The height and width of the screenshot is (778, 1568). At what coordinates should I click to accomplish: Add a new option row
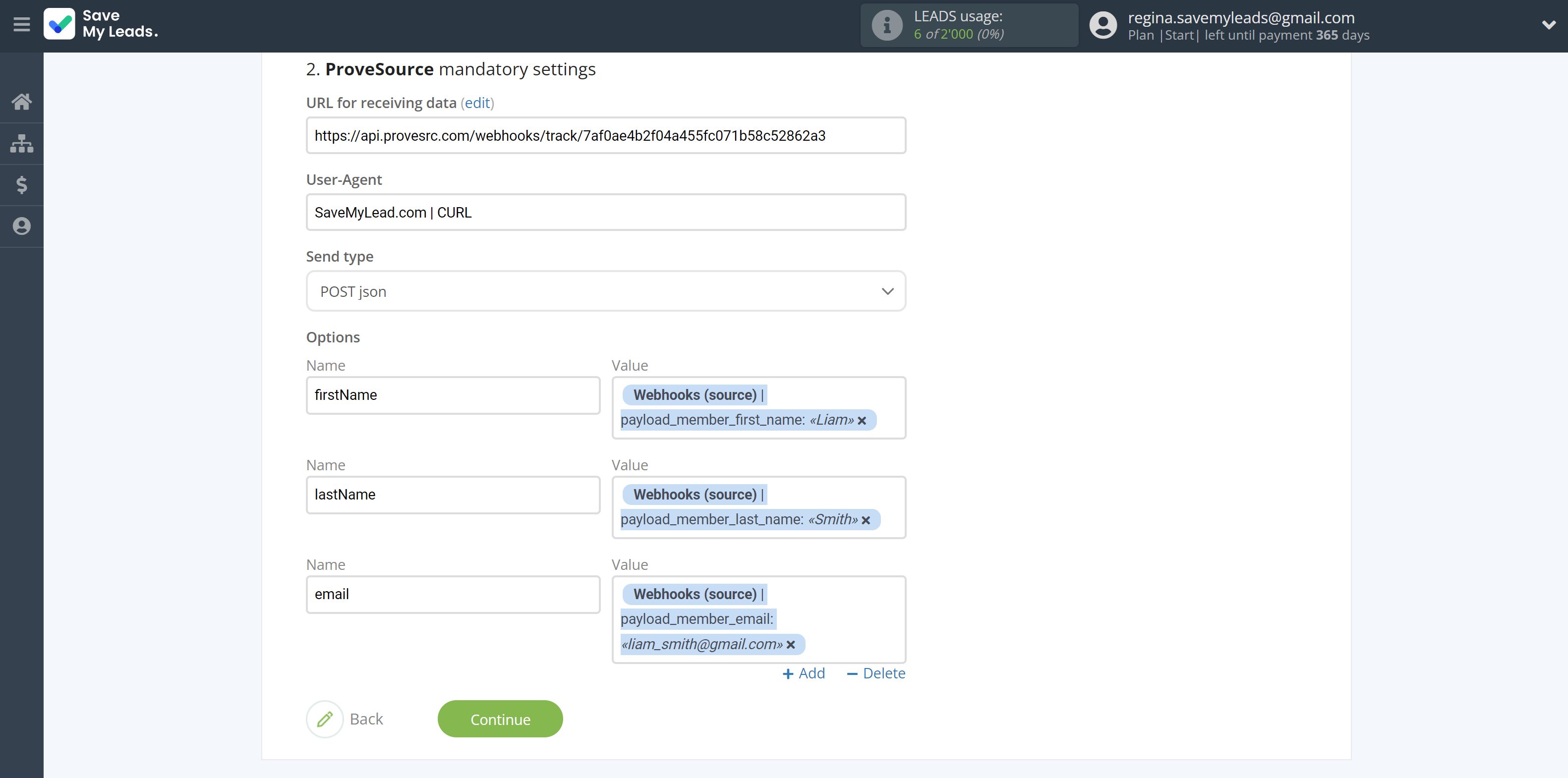tap(804, 673)
